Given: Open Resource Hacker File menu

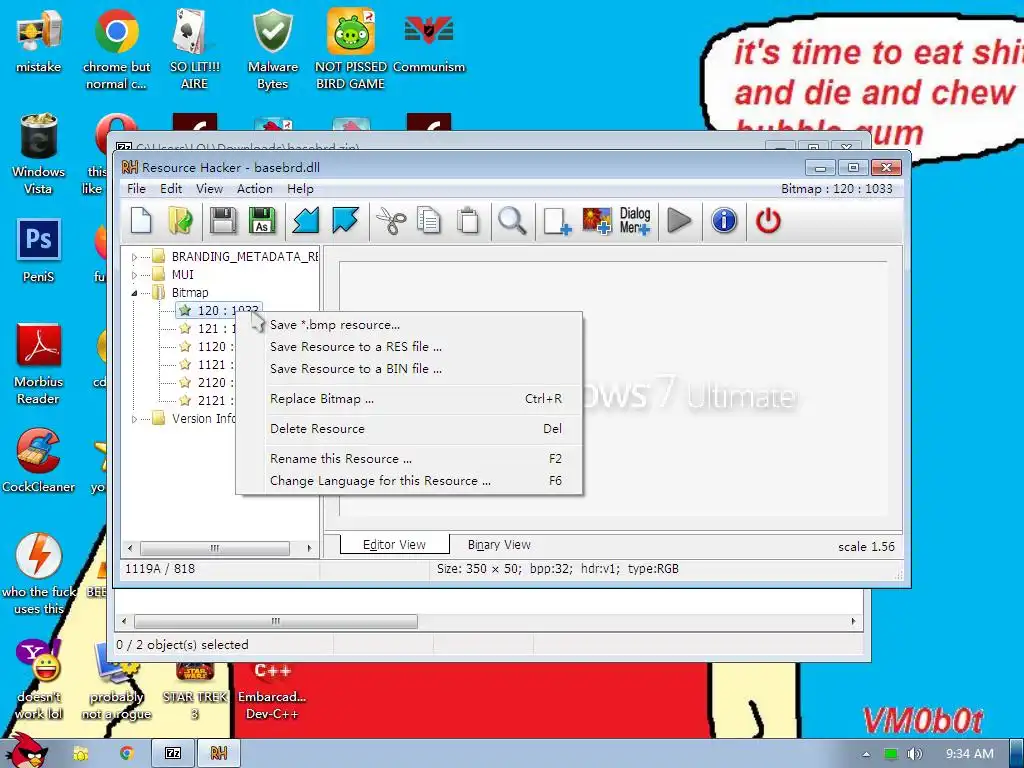Looking at the screenshot, I should coord(136,189).
